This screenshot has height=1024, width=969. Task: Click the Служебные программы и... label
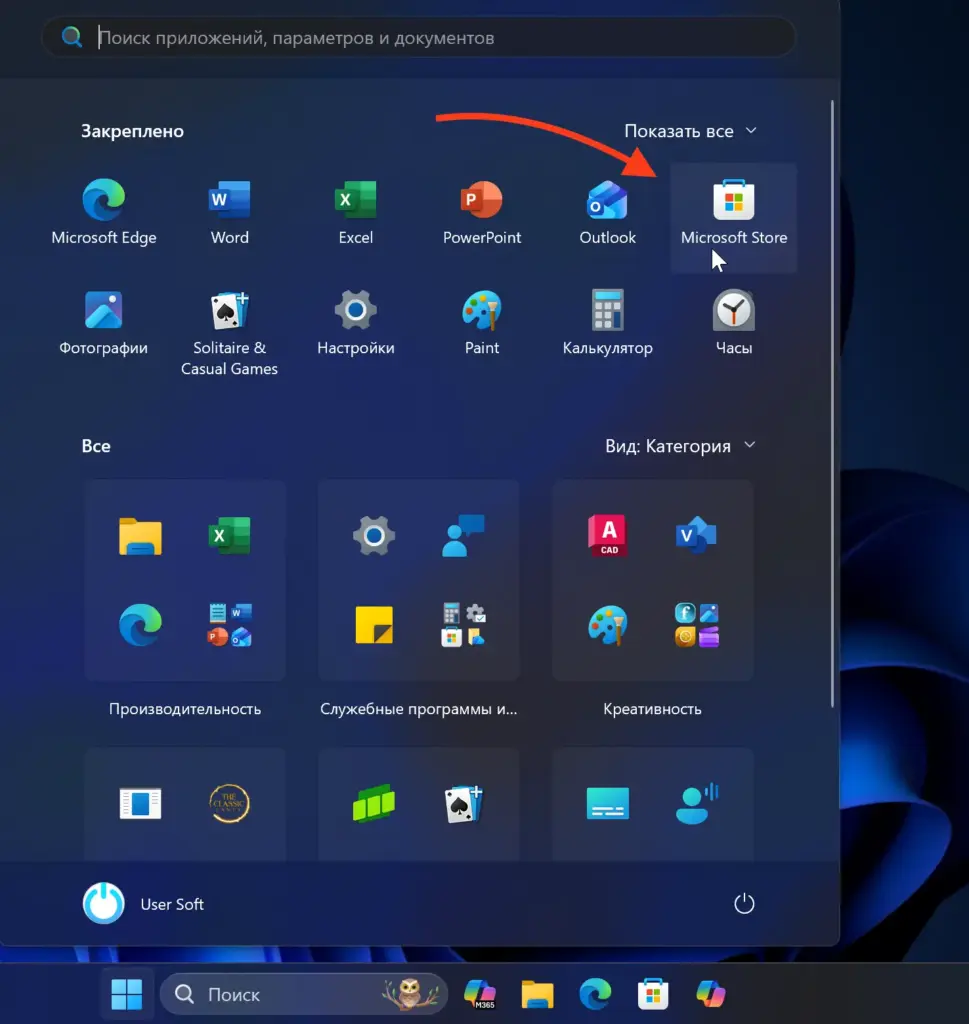pyautogui.click(x=419, y=709)
